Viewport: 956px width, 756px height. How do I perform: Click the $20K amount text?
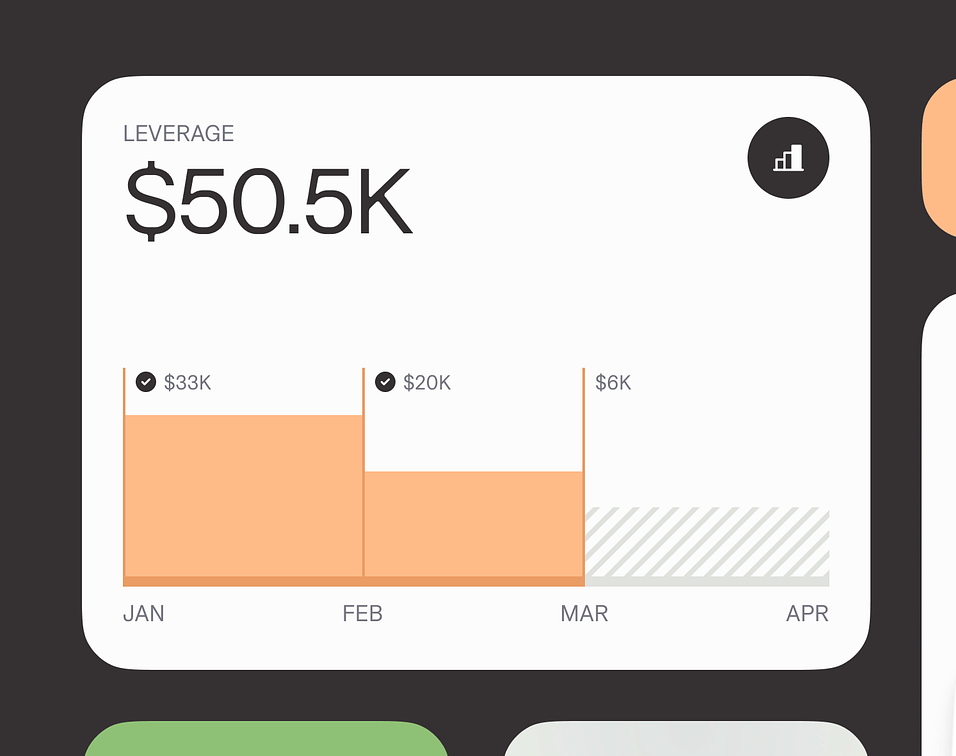click(x=427, y=383)
